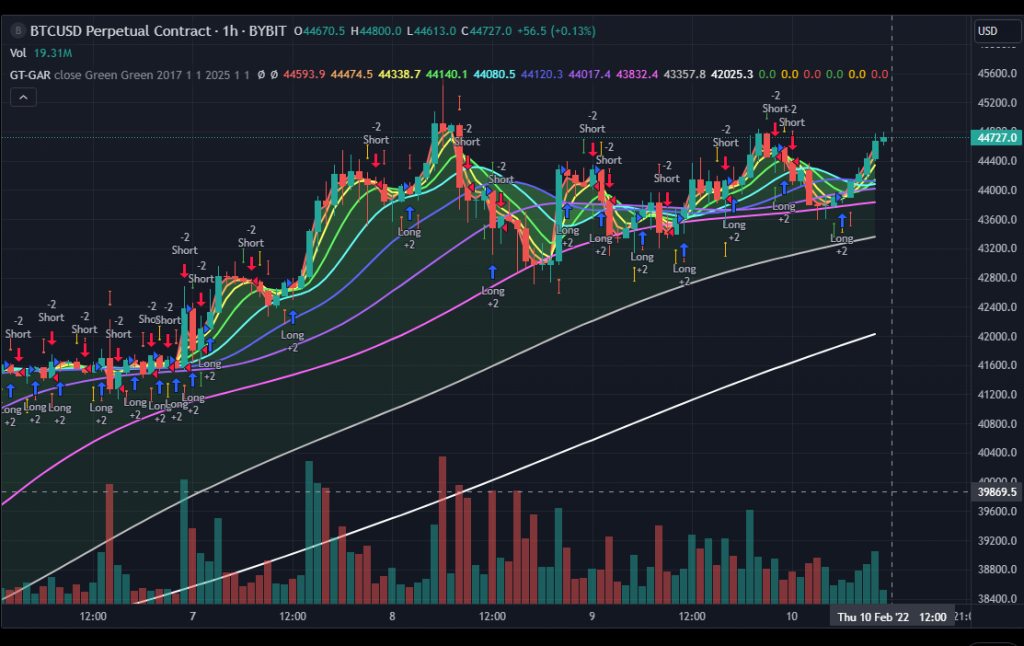Click the day 8 tick on time axis
Screen dimensions: 1024x646
[x=392, y=617]
